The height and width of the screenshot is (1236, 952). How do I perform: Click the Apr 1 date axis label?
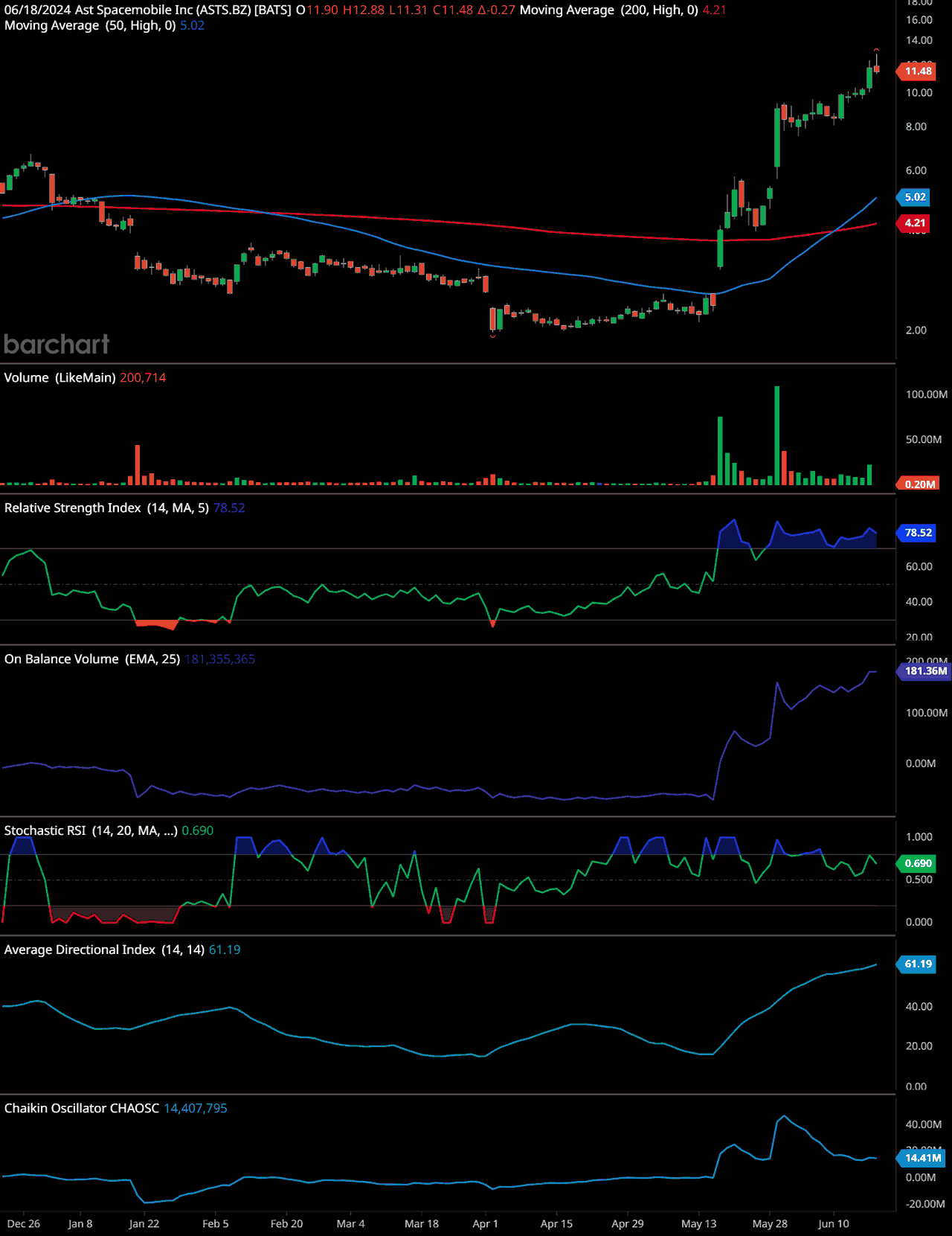tap(486, 1224)
